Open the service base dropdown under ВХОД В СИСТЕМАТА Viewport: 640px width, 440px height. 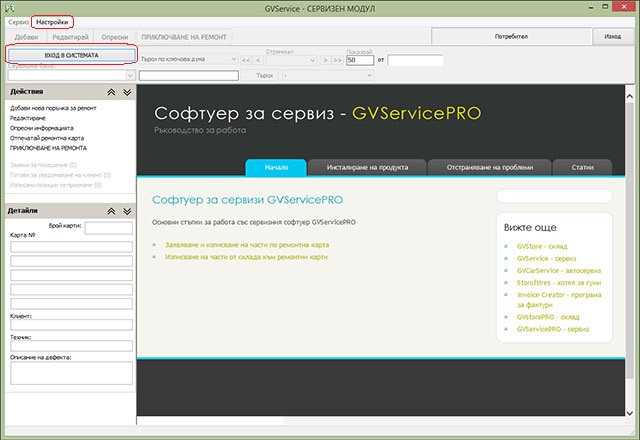coord(71,76)
